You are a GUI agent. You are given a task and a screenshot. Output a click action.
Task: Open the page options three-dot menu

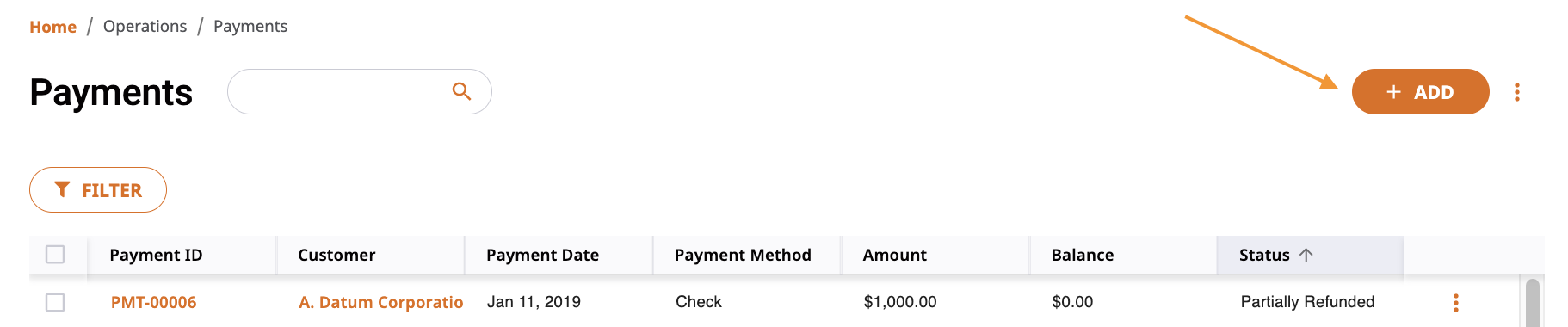click(x=1516, y=92)
